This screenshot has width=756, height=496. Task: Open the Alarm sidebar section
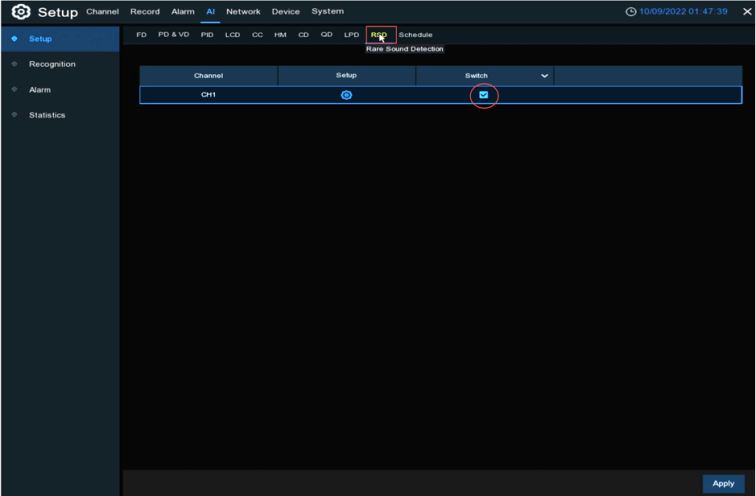(x=40, y=90)
